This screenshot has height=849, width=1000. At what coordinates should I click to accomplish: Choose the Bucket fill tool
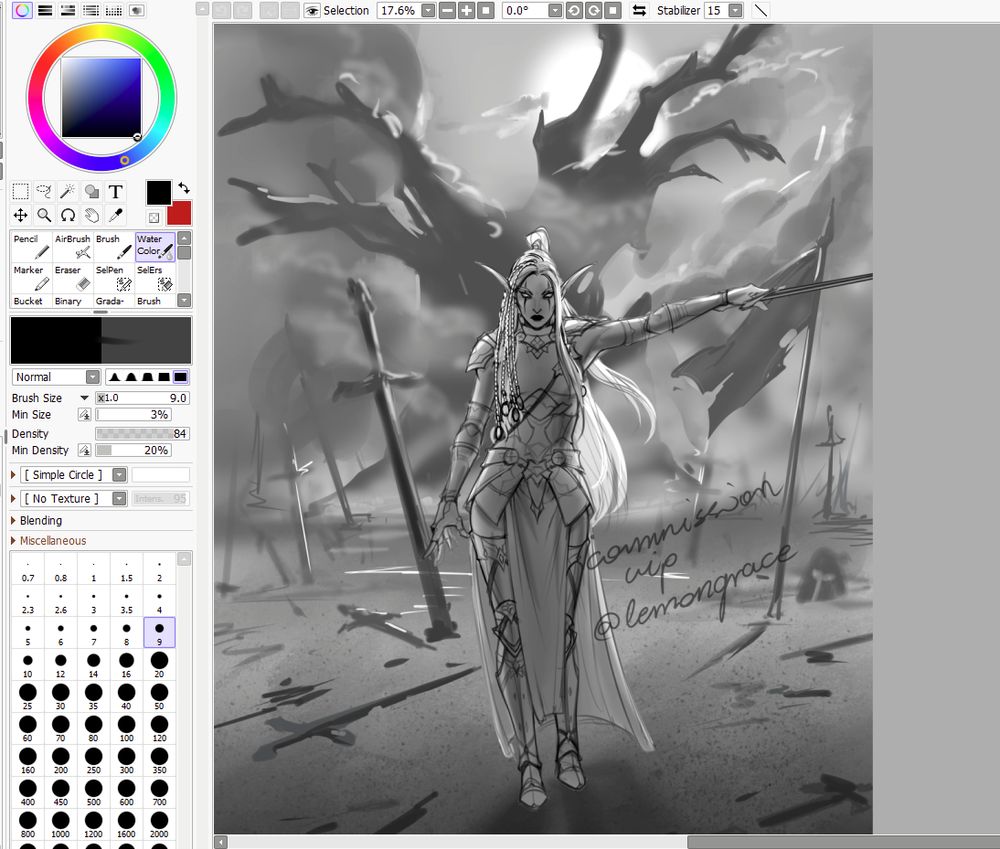pyautogui.click(x=31, y=301)
